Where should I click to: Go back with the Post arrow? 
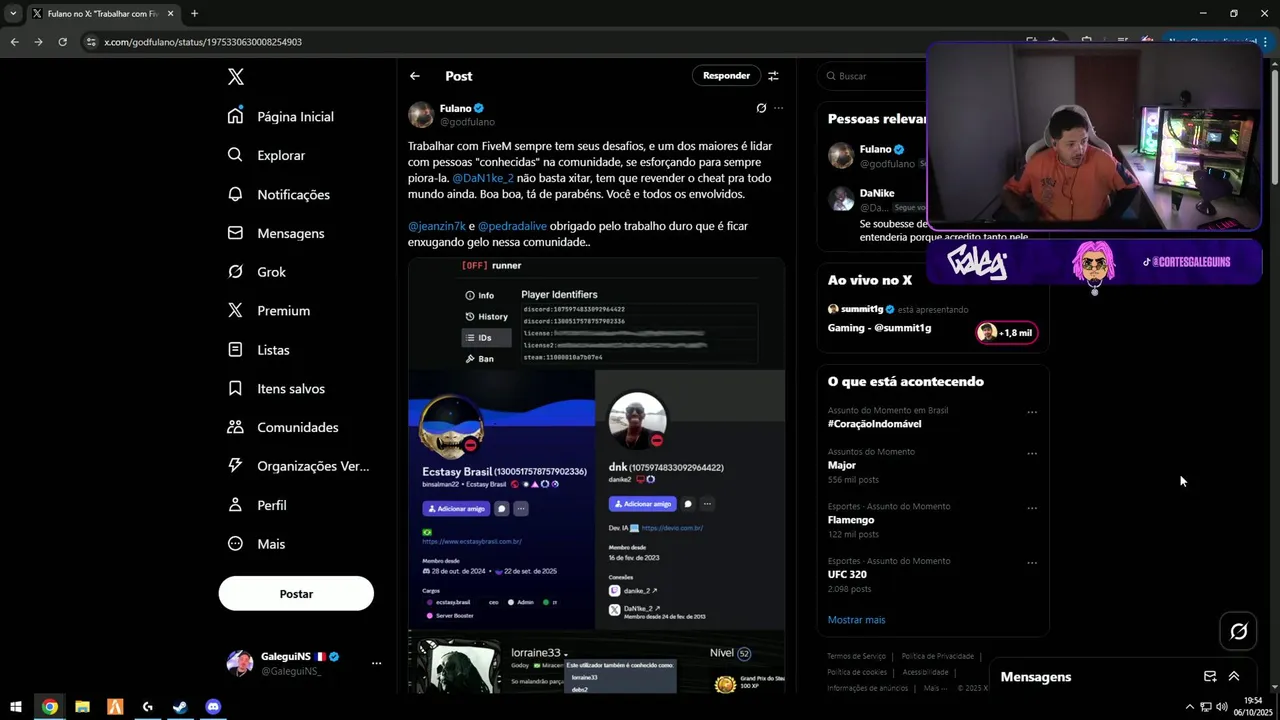coord(415,76)
